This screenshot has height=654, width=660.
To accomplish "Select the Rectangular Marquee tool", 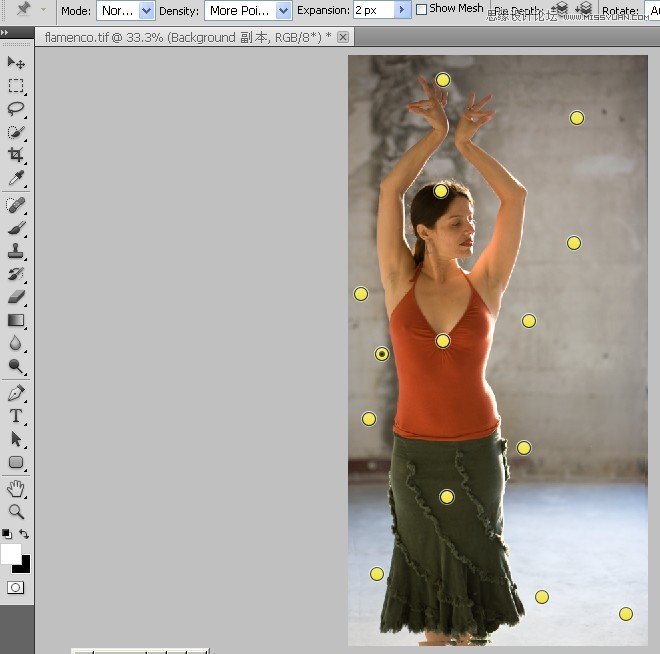I will (x=16, y=86).
